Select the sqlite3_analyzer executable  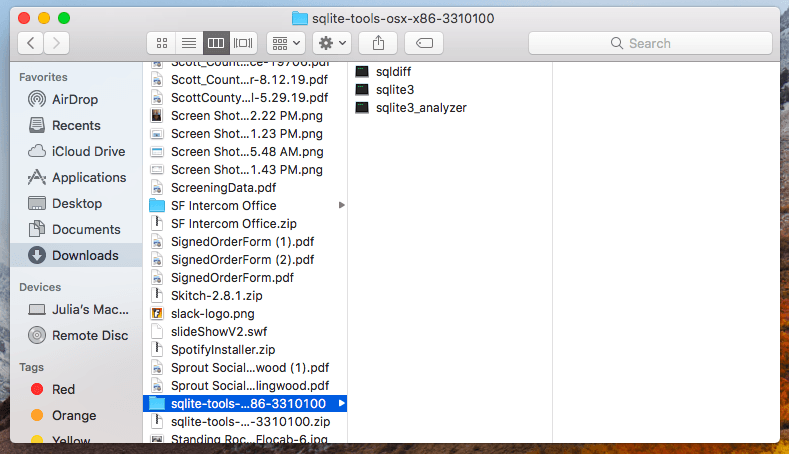coord(420,108)
